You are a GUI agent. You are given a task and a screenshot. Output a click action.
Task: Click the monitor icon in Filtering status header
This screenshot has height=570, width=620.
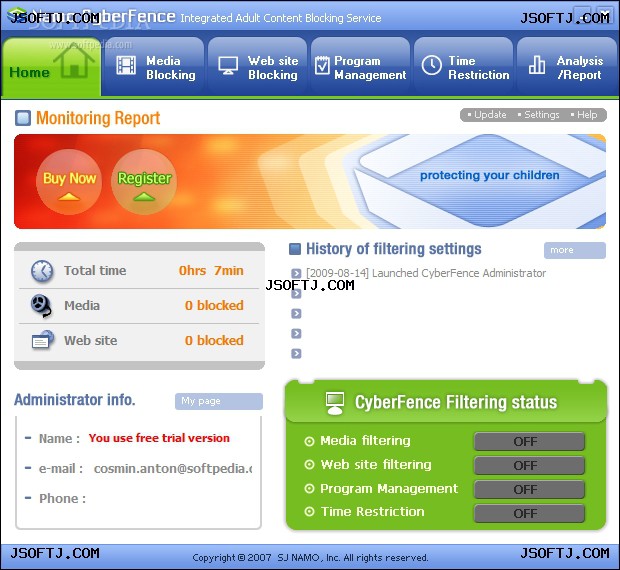[335, 403]
